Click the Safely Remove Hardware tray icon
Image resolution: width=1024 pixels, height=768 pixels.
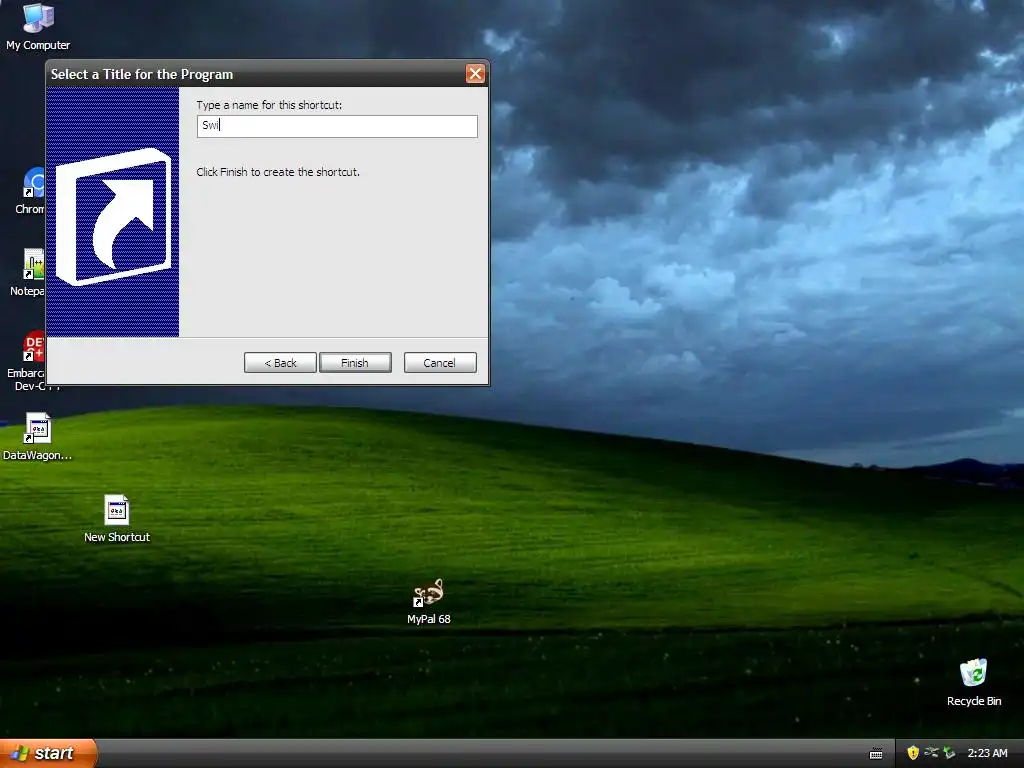(x=949, y=753)
